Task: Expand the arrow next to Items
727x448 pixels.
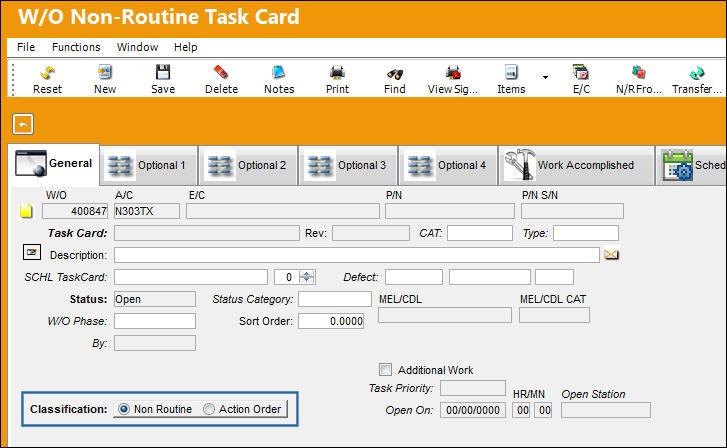Action: (x=545, y=77)
